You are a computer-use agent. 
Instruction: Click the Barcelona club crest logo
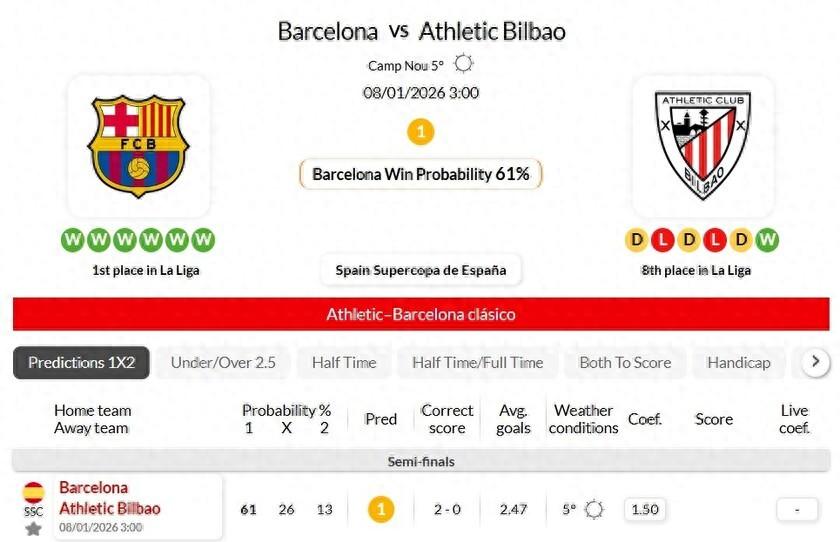click(x=138, y=145)
